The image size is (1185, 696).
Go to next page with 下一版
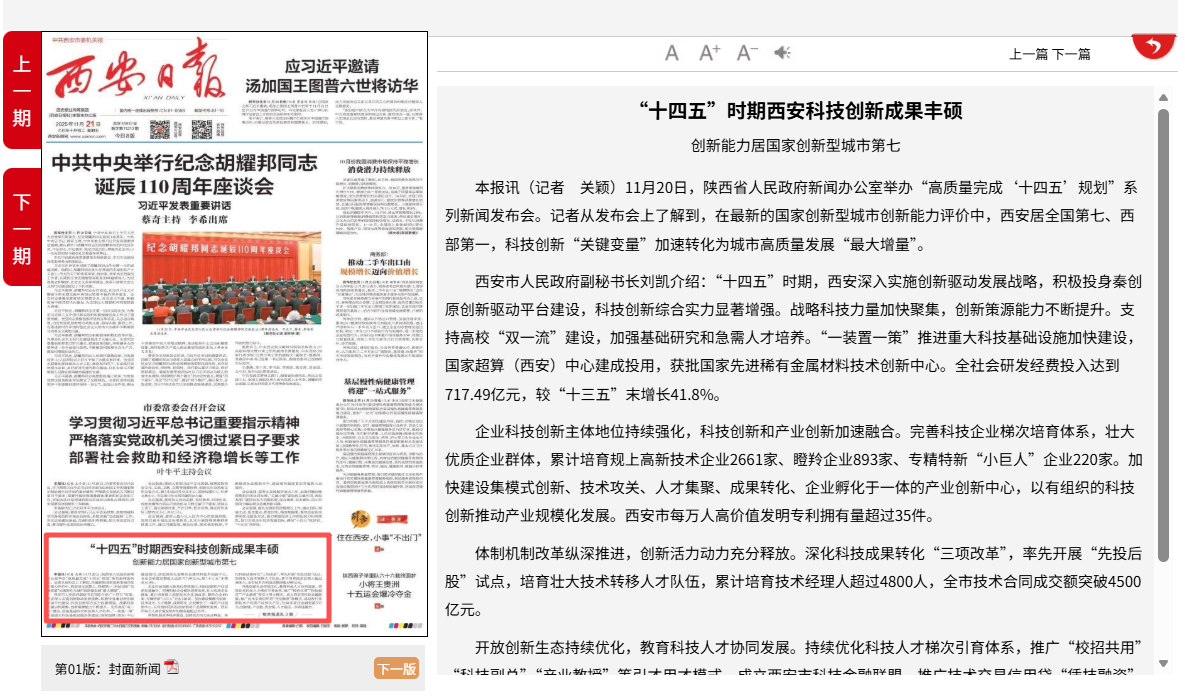click(x=396, y=669)
